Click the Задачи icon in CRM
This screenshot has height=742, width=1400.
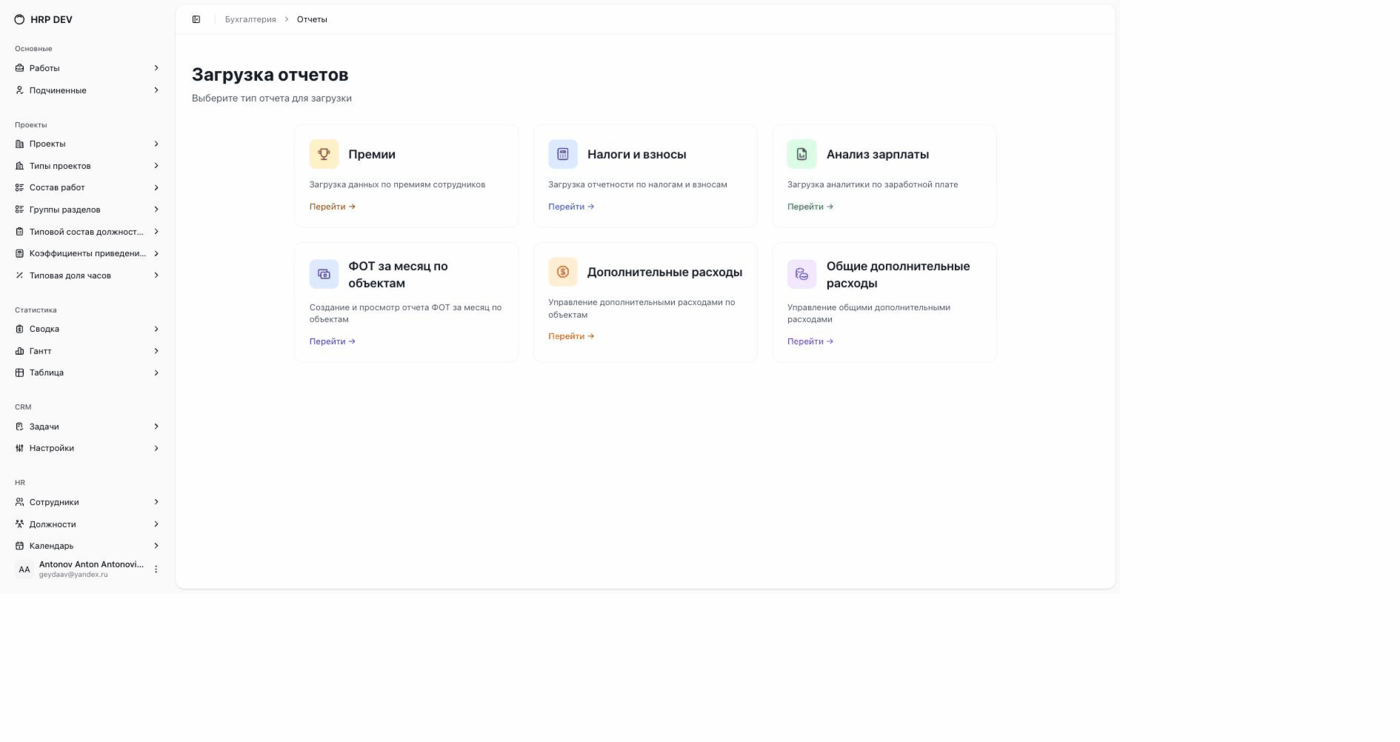click(19, 427)
